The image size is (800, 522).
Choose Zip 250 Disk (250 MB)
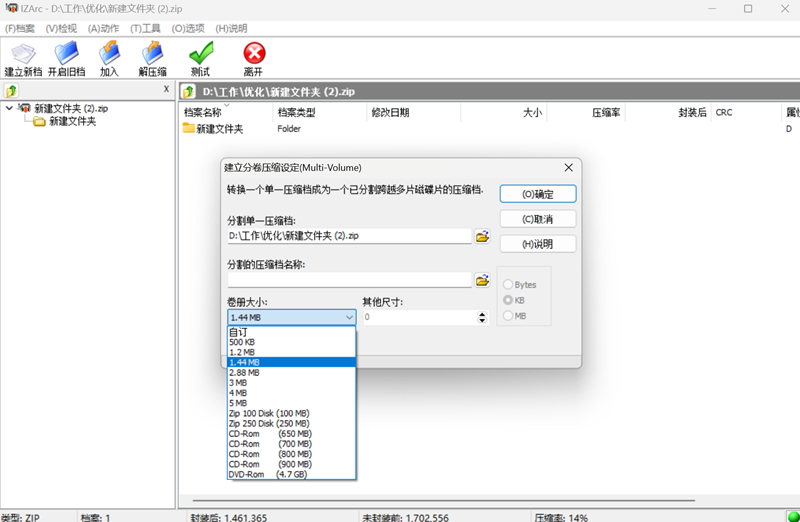pyautogui.click(x=291, y=424)
